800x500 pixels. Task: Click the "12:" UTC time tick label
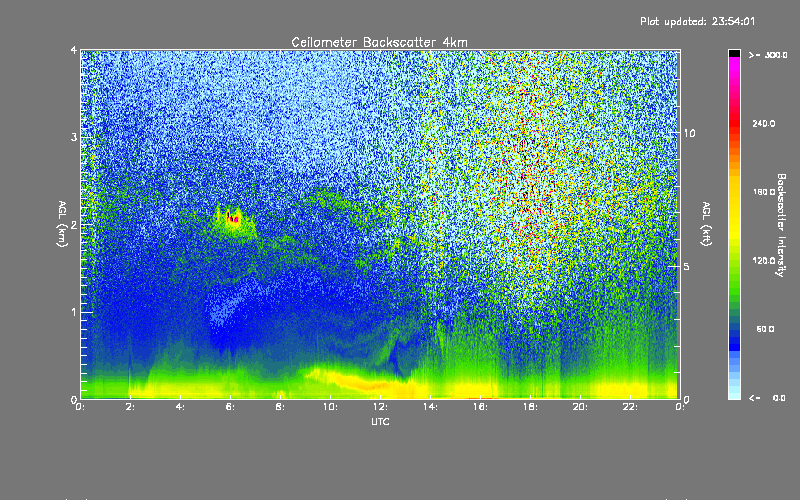pos(381,407)
